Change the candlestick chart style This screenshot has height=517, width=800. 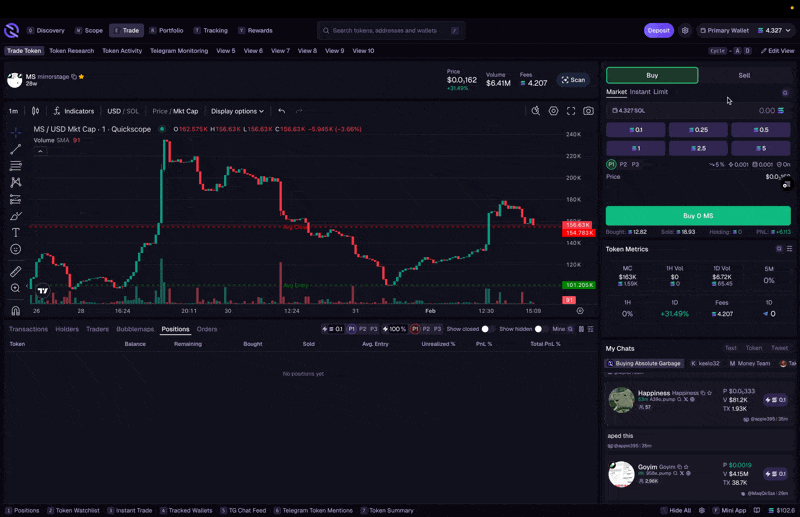(35, 111)
